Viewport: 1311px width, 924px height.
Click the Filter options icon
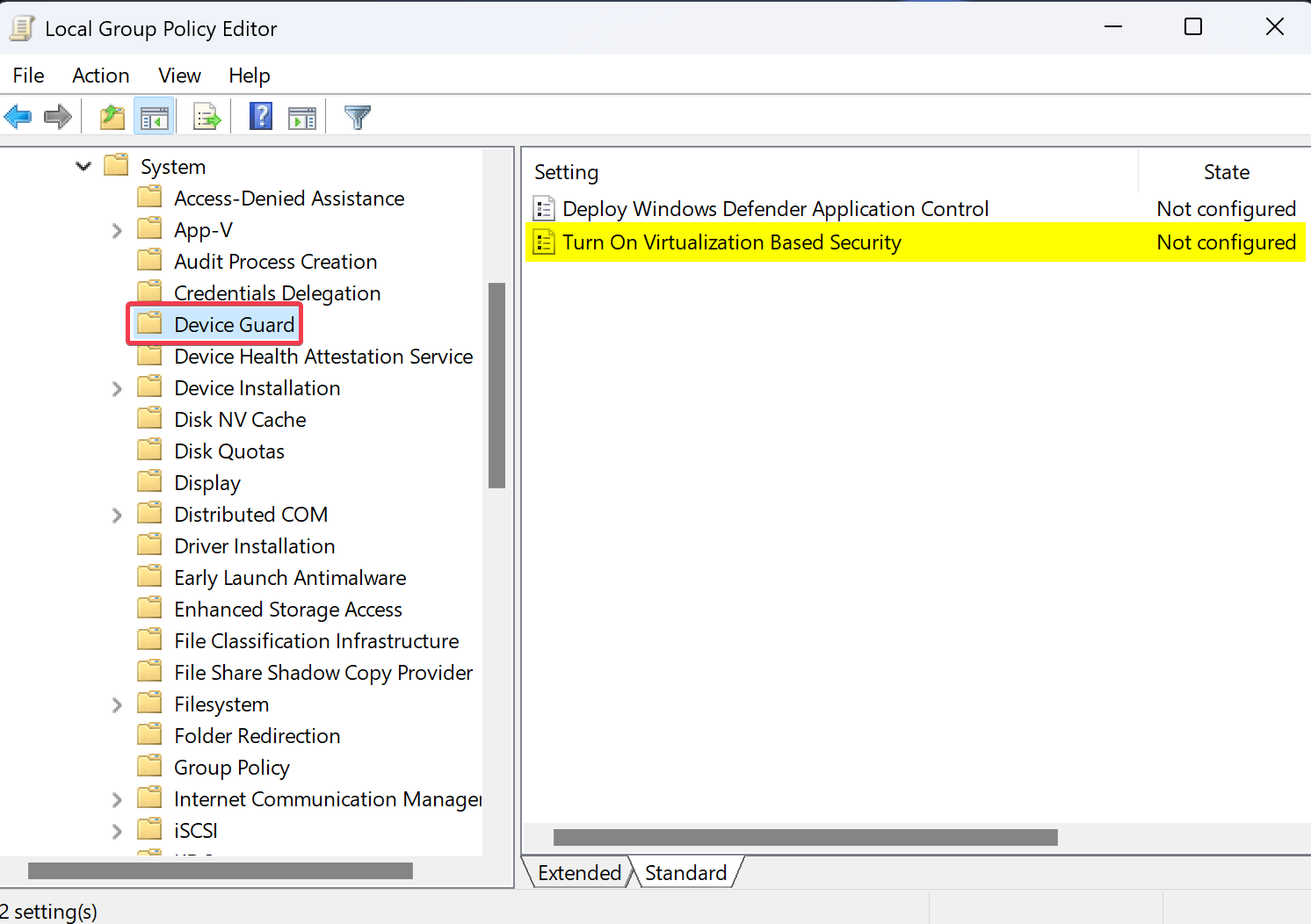pyautogui.click(x=356, y=115)
